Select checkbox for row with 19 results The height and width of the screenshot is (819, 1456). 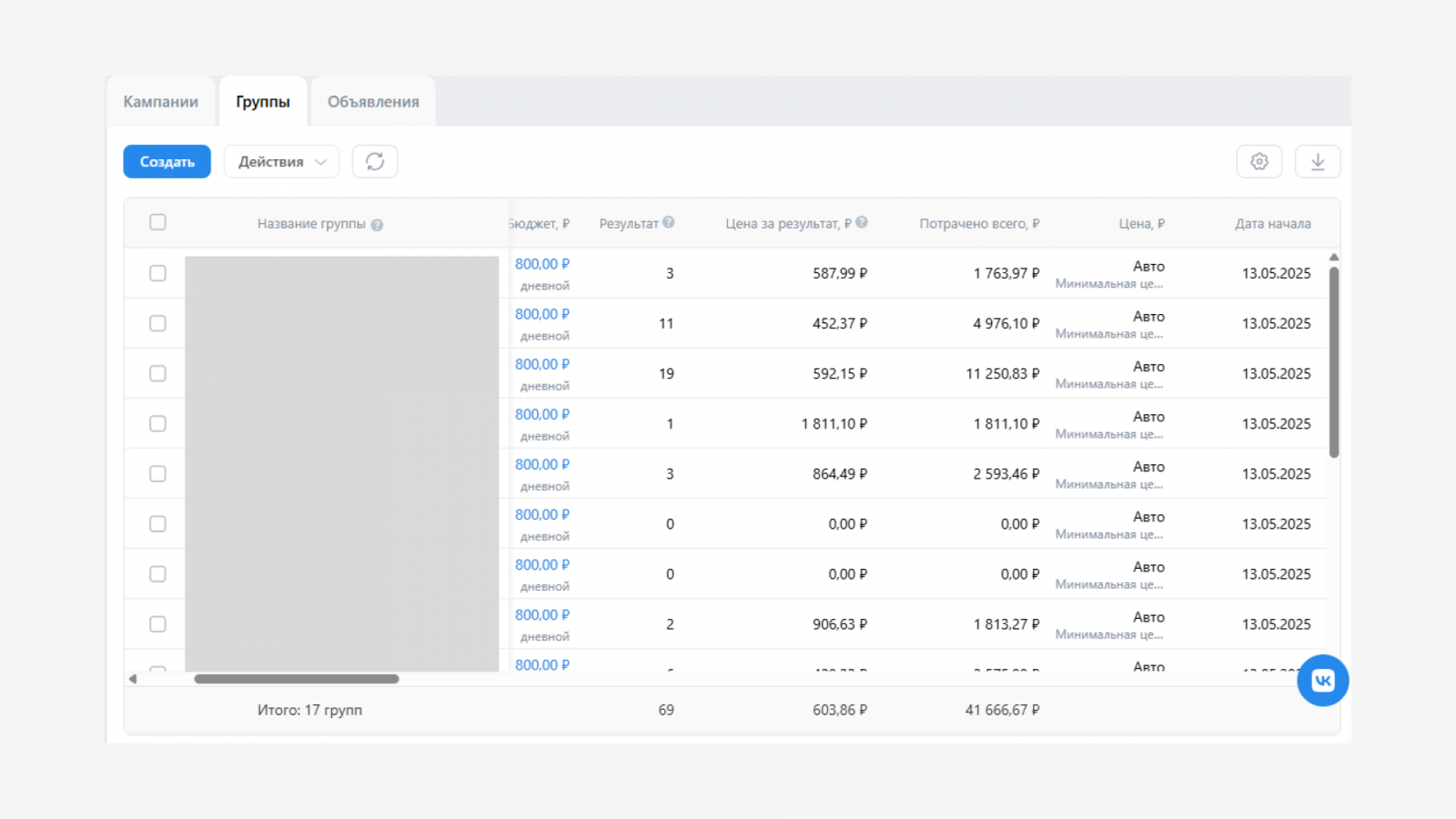157,373
